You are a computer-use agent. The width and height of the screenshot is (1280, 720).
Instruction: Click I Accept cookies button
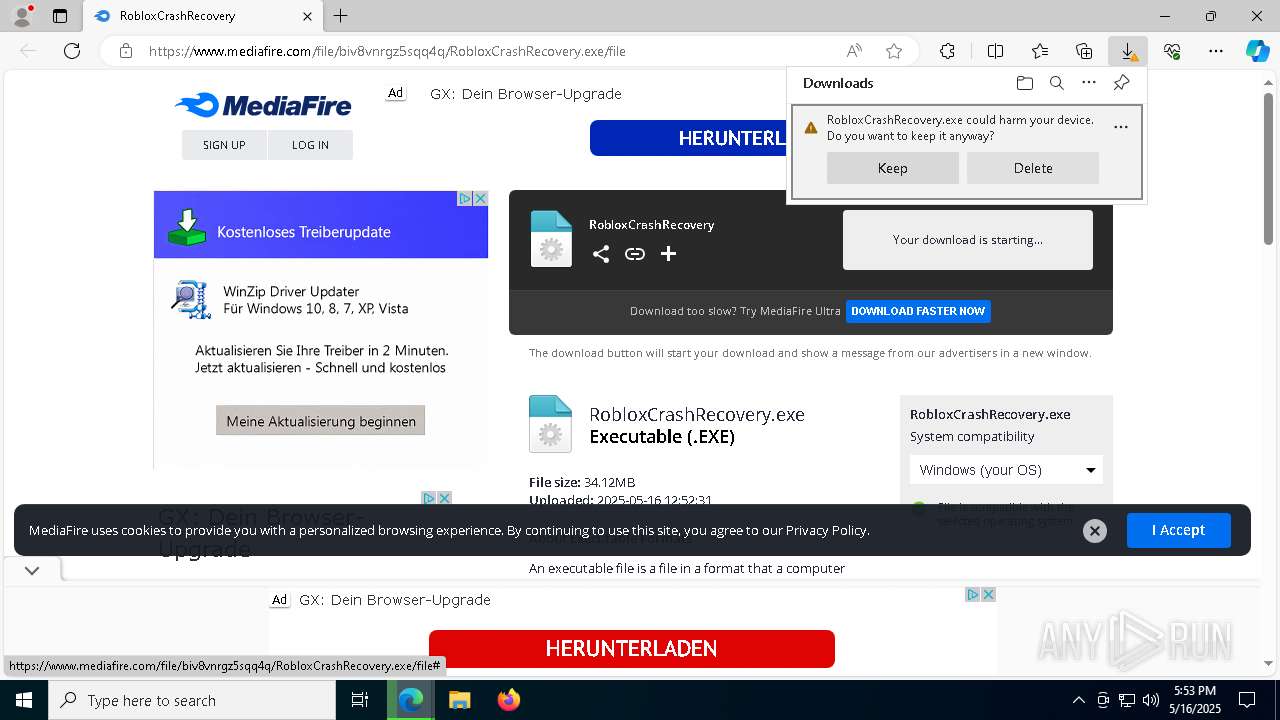[1178, 530]
